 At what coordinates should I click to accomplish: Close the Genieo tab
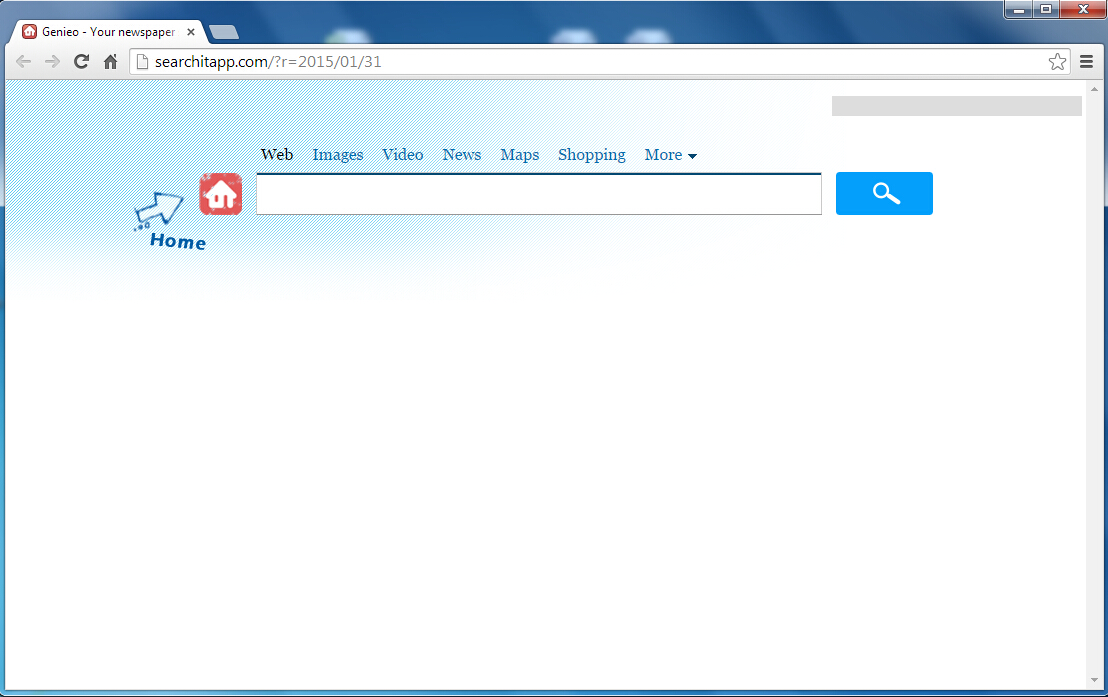pyautogui.click(x=191, y=32)
